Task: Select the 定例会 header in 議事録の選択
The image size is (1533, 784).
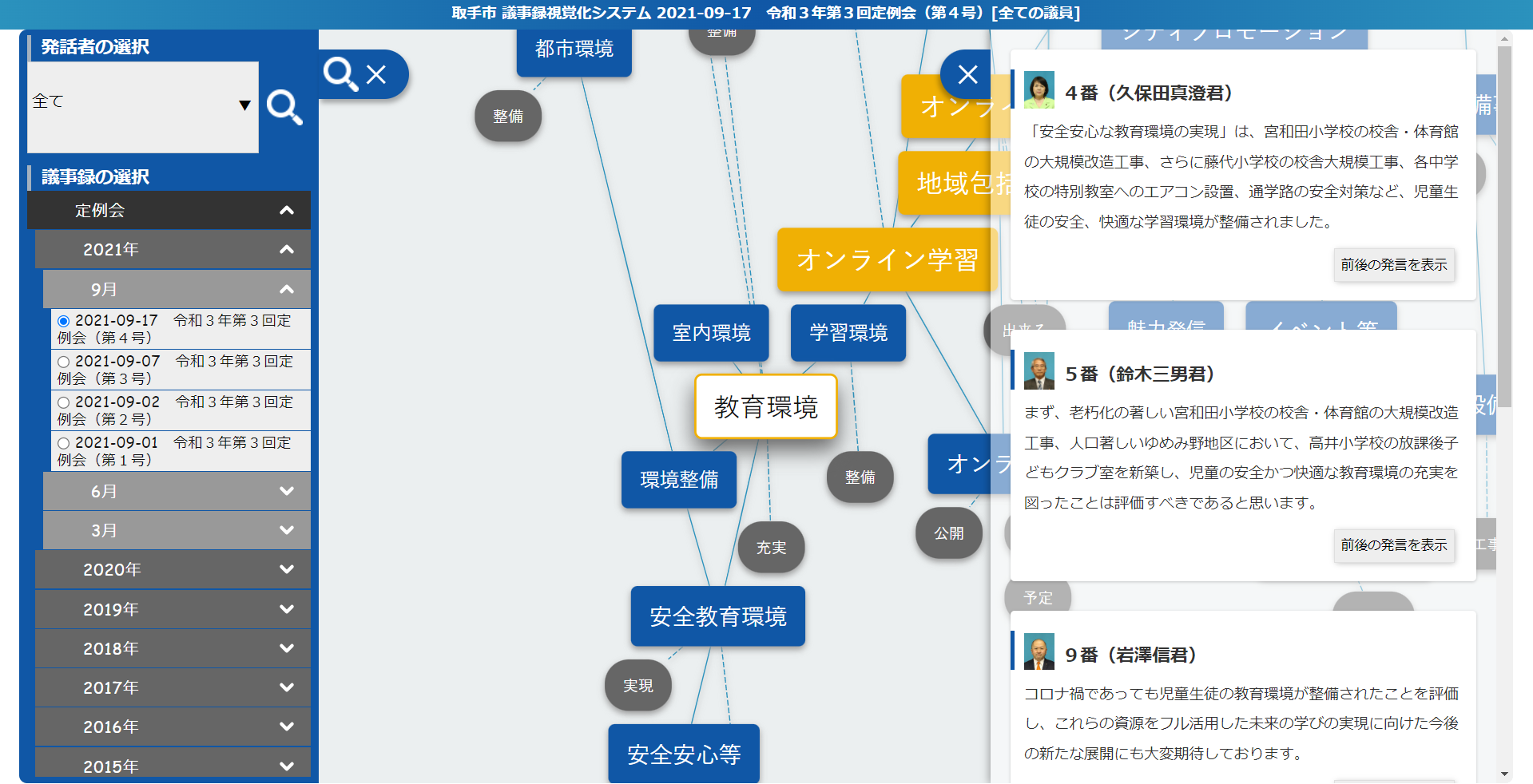Action: pos(169,210)
